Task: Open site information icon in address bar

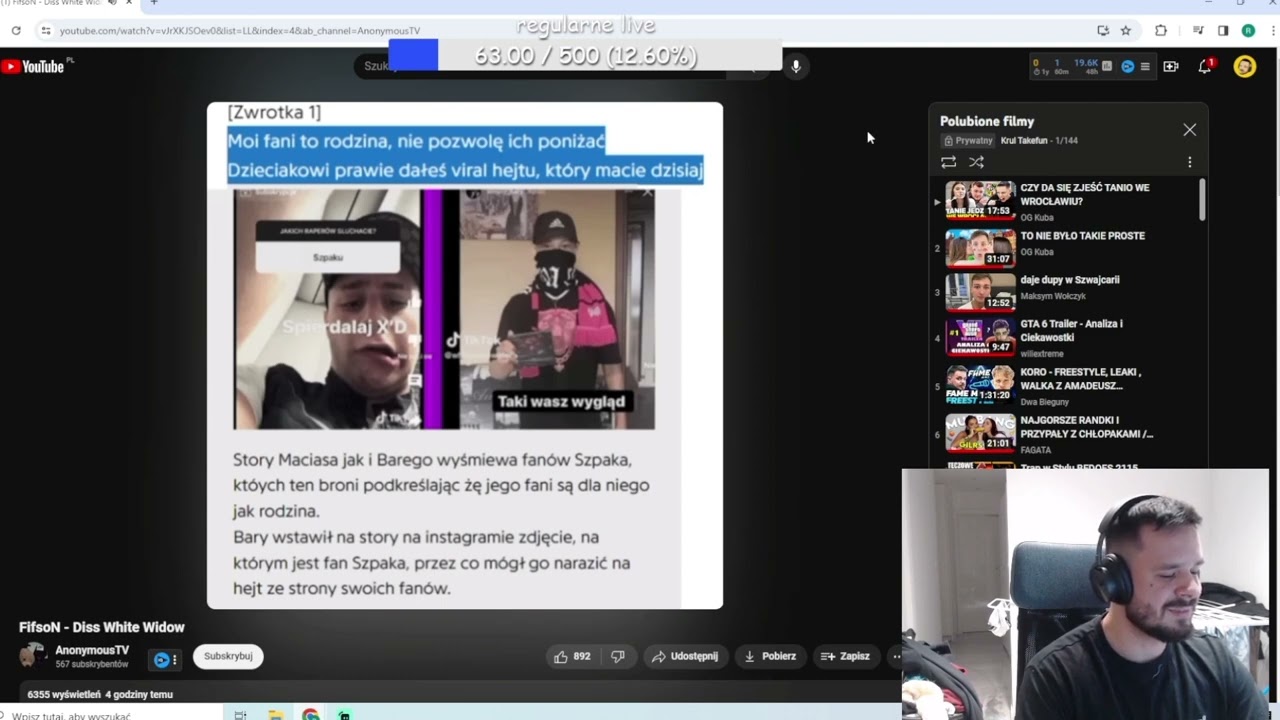Action: pyautogui.click(x=45, y=31)
